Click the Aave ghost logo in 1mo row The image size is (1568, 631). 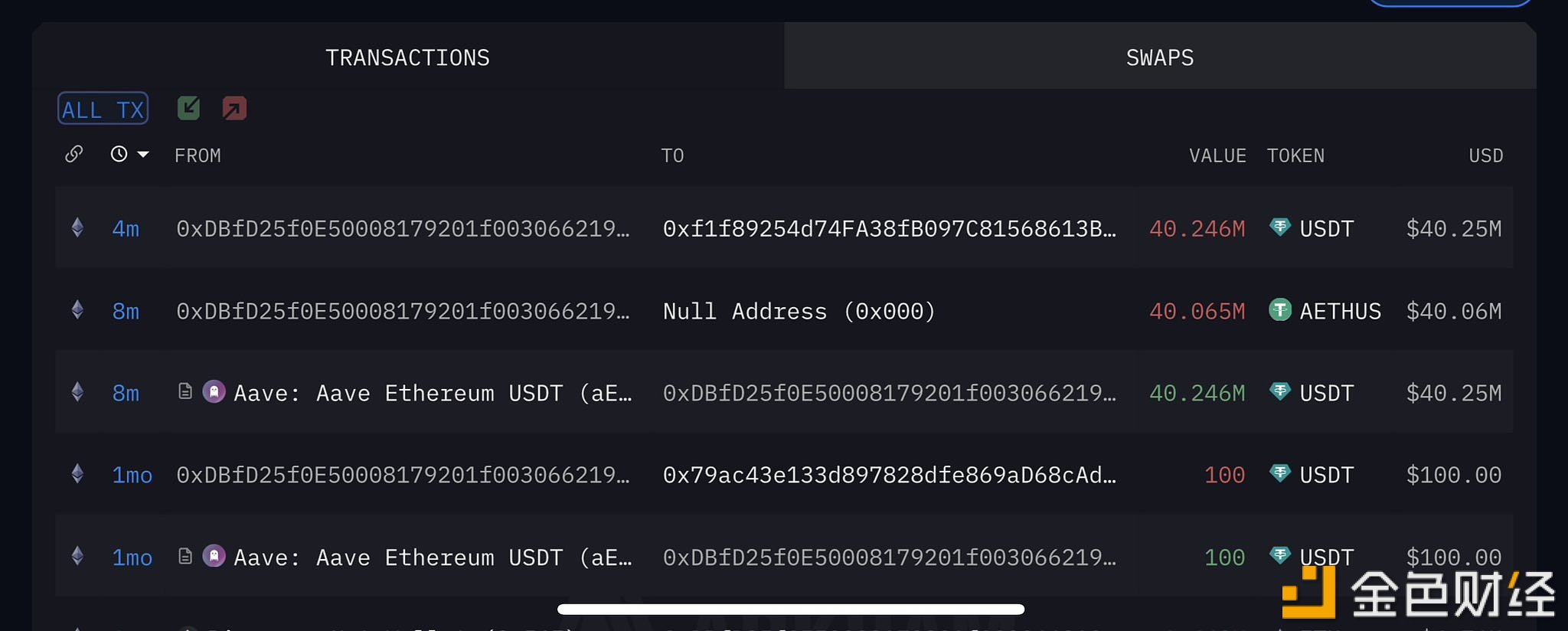click(214, 556)
